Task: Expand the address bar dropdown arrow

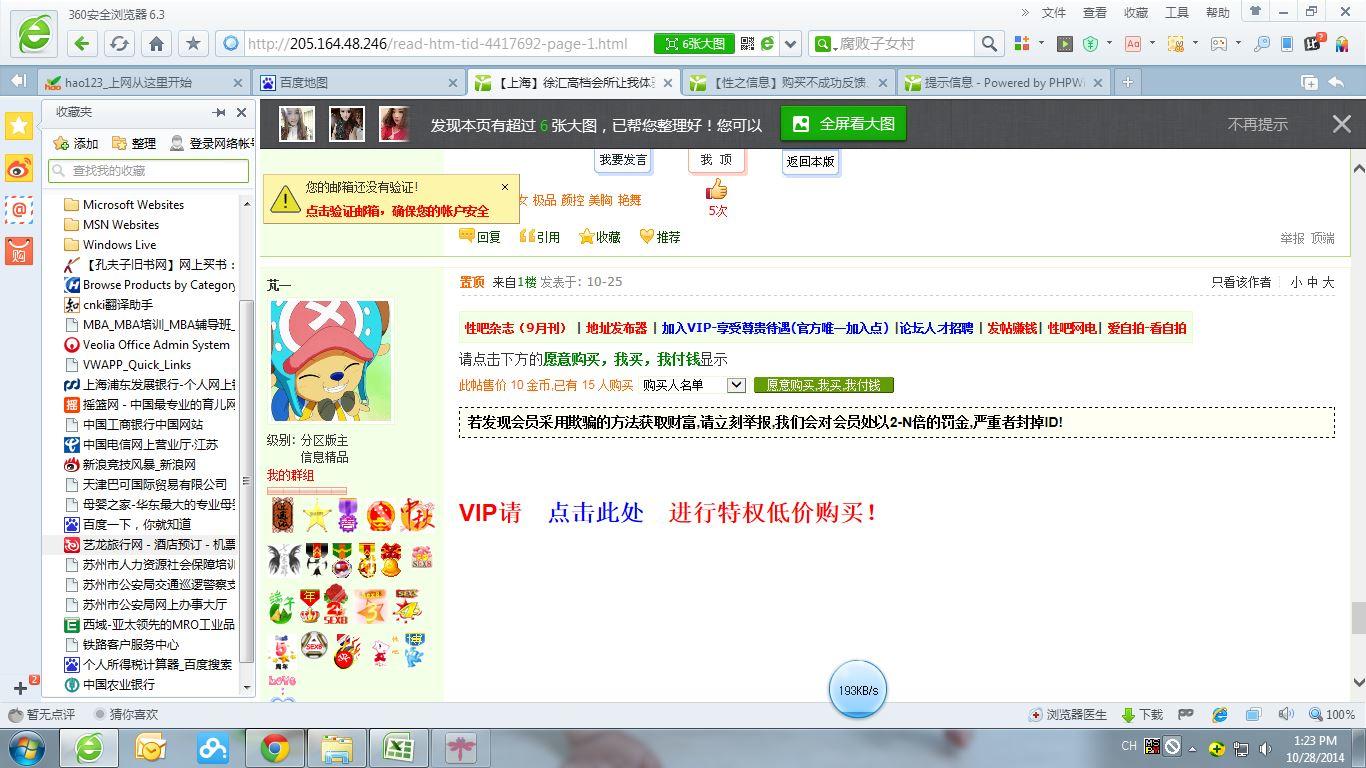Action: 791,44
